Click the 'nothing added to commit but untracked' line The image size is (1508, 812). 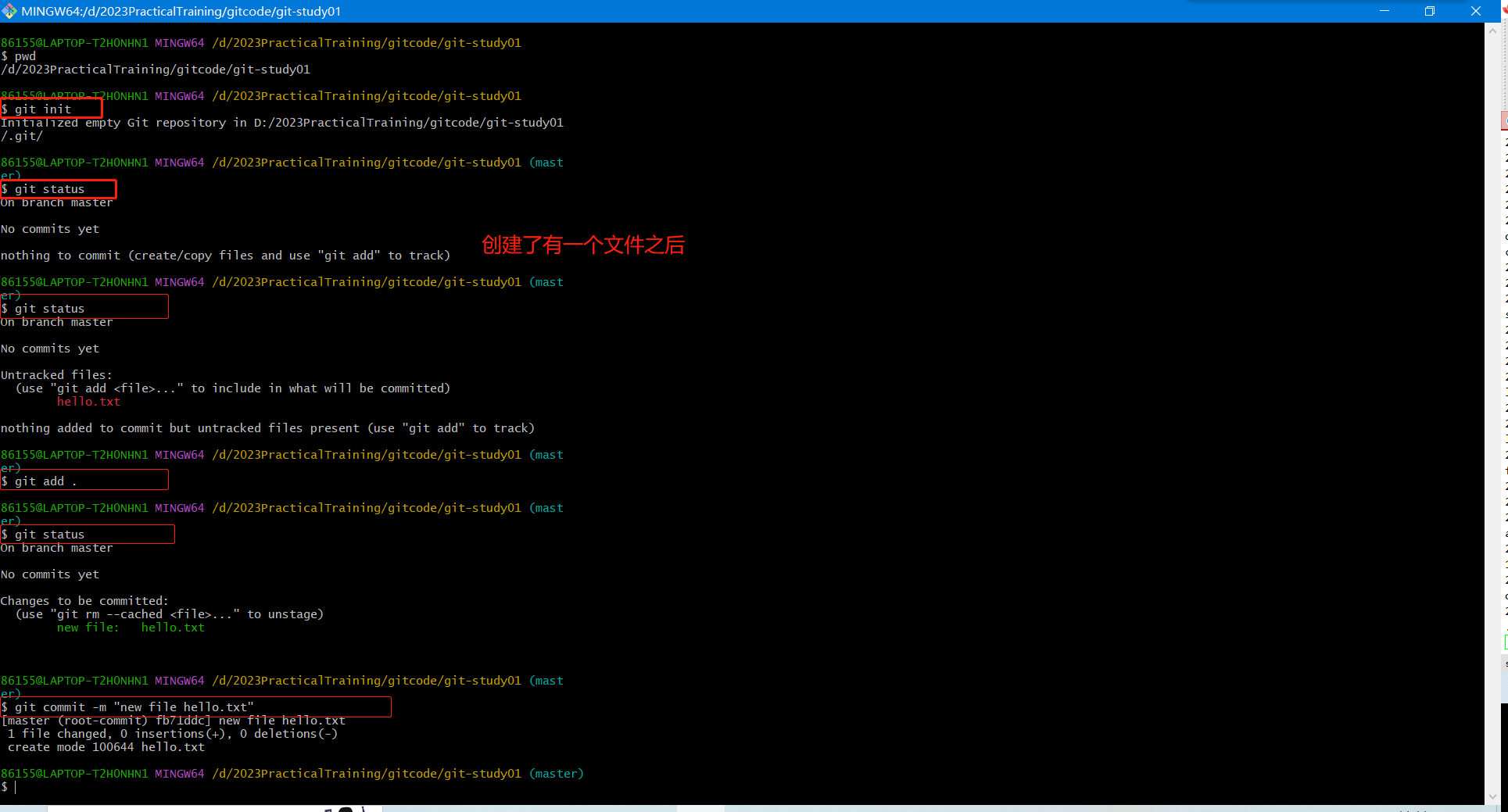[x=267, y=428]
